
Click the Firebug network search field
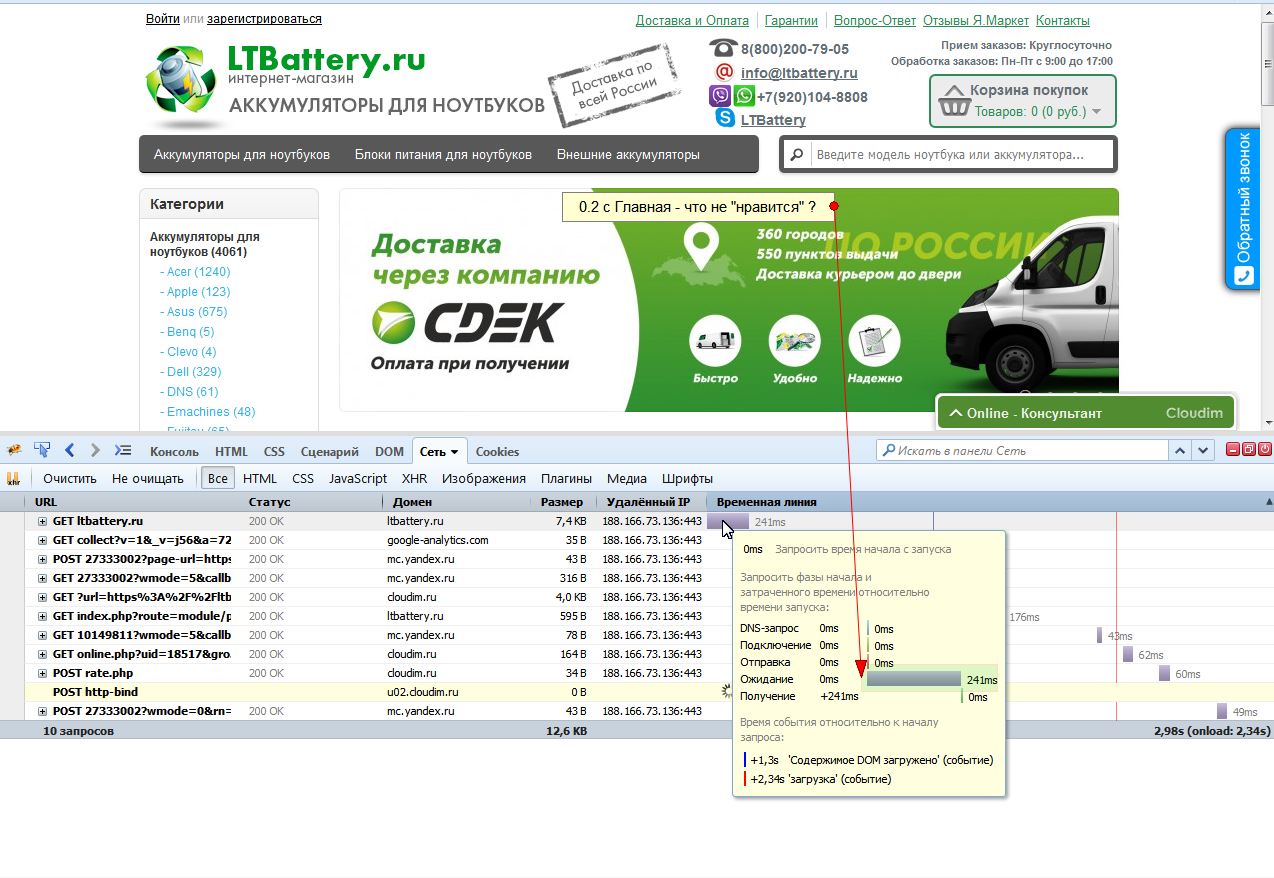pos(1023,450)
